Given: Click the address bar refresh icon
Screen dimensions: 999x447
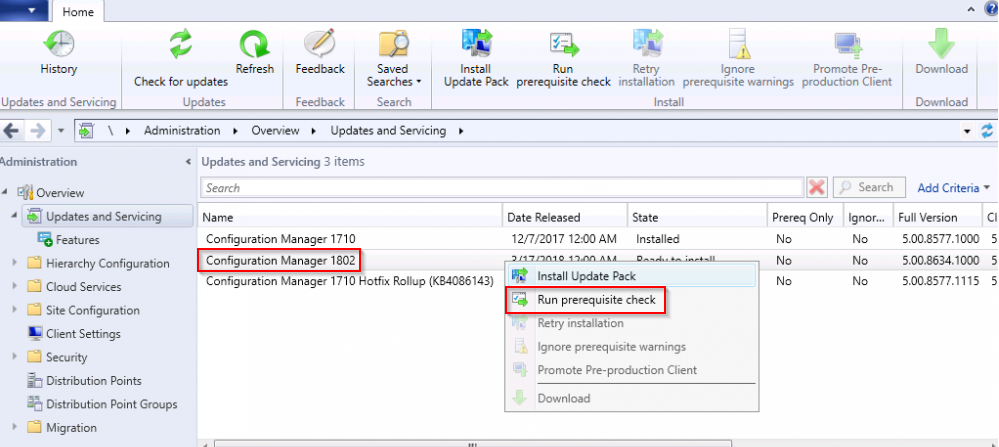Looking at the screenshot, I should coord(987,131).
